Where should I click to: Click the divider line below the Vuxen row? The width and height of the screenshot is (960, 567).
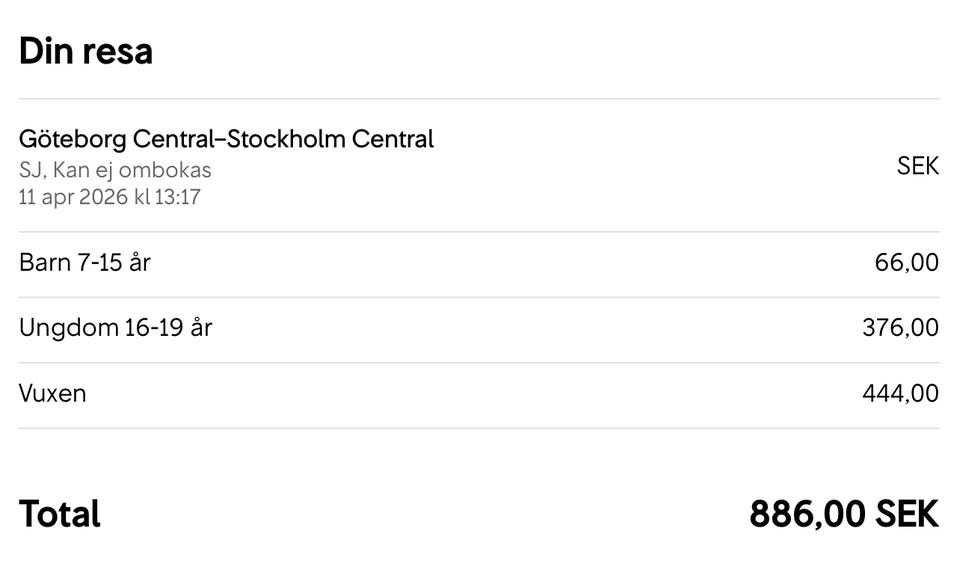pyautogui.click(x=479, y=428)
